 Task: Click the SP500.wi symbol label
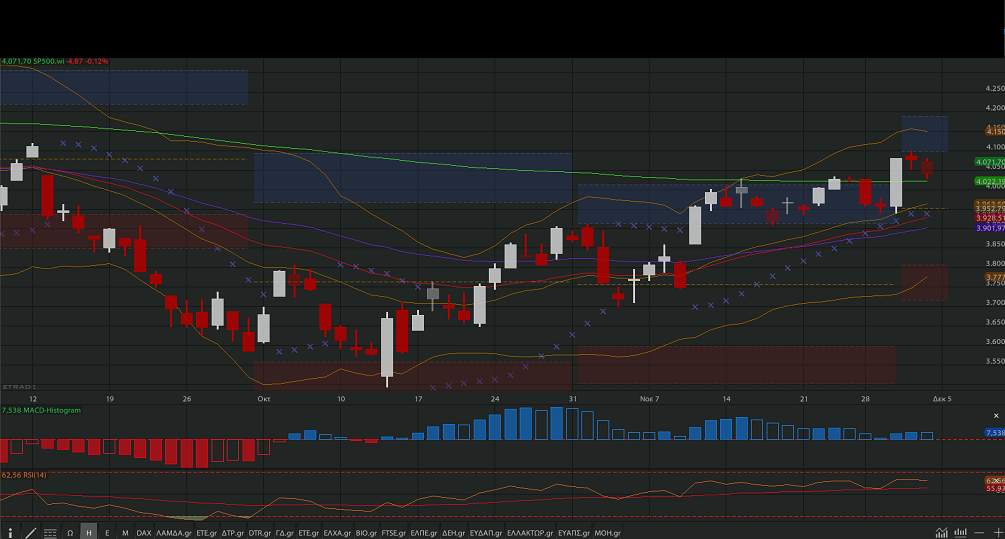[48, 62]
